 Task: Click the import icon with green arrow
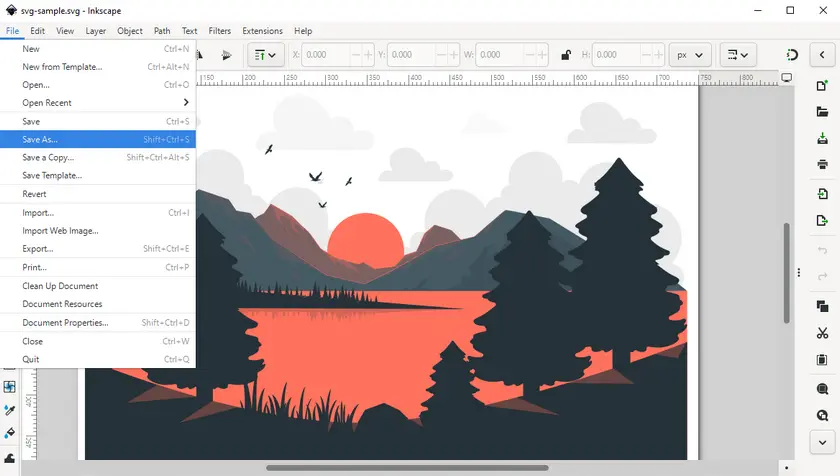[x=822, y=194]
